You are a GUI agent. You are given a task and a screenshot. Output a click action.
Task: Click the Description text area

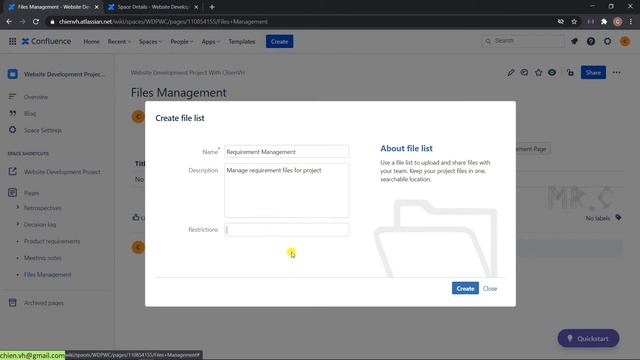pos(287,190)
